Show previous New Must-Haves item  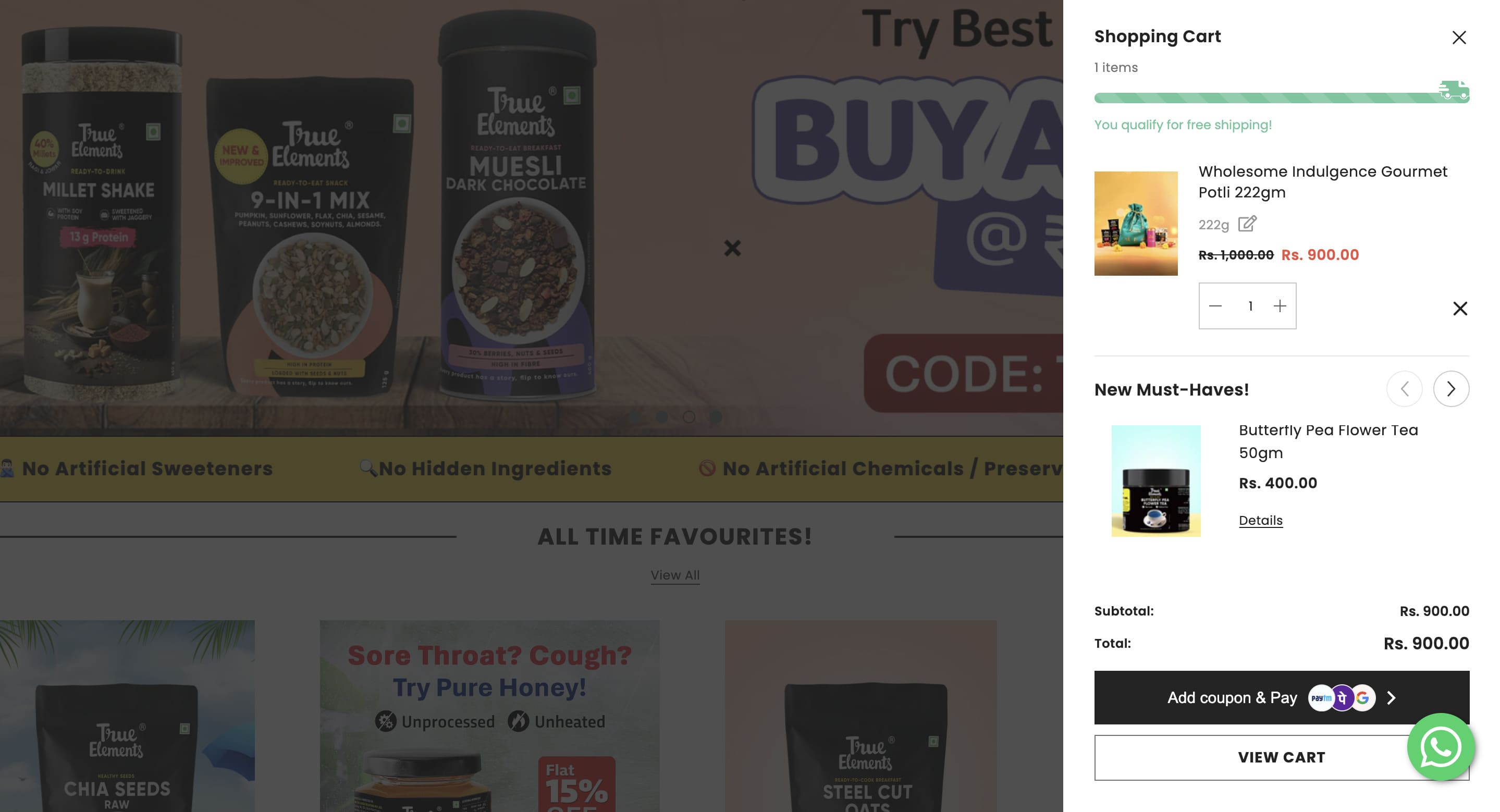pos(1405,389)
